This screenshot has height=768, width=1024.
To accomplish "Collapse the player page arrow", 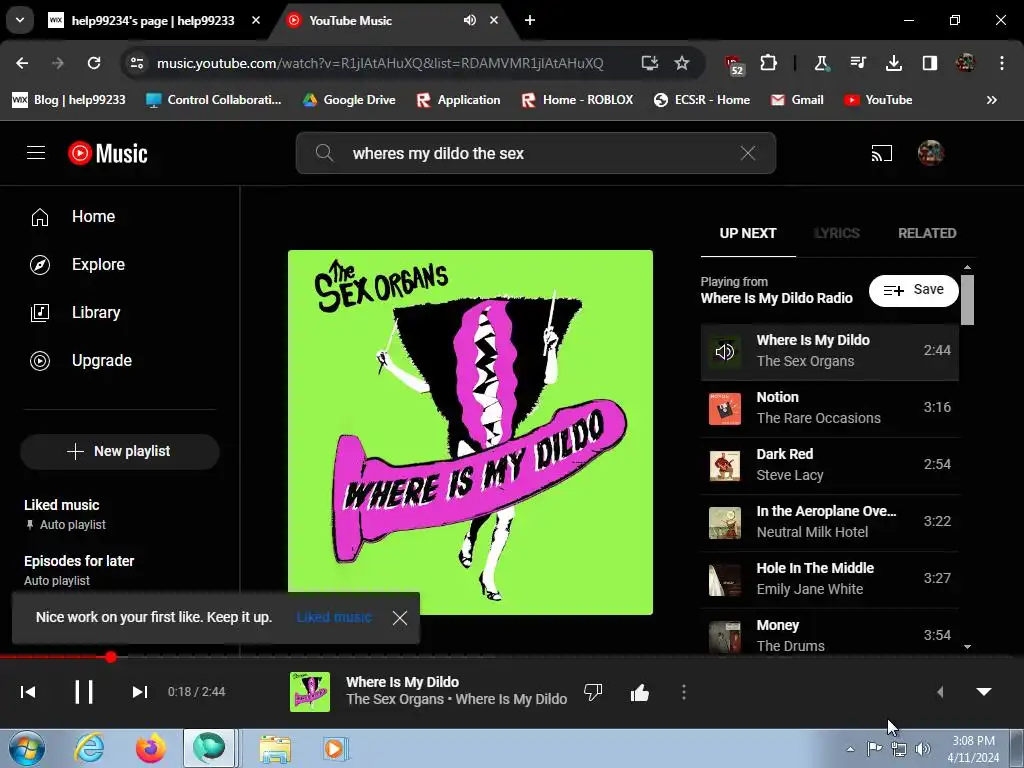I will [x=984, y=692].
